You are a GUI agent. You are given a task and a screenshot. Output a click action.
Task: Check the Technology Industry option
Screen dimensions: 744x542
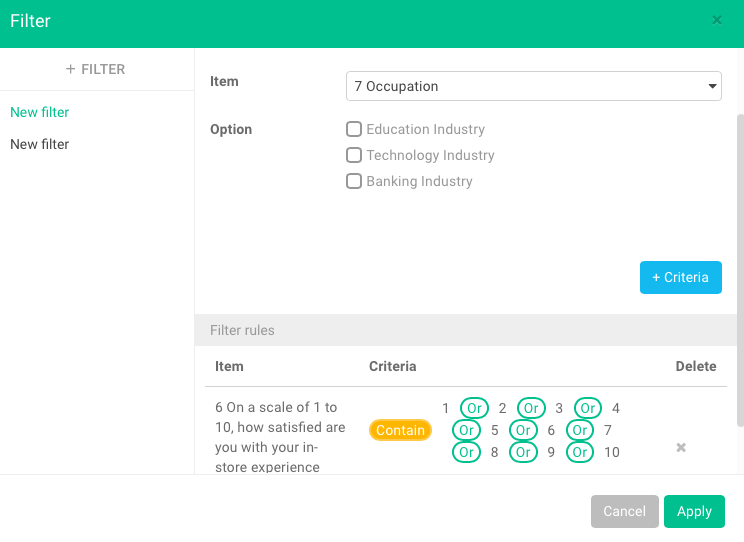354,155
